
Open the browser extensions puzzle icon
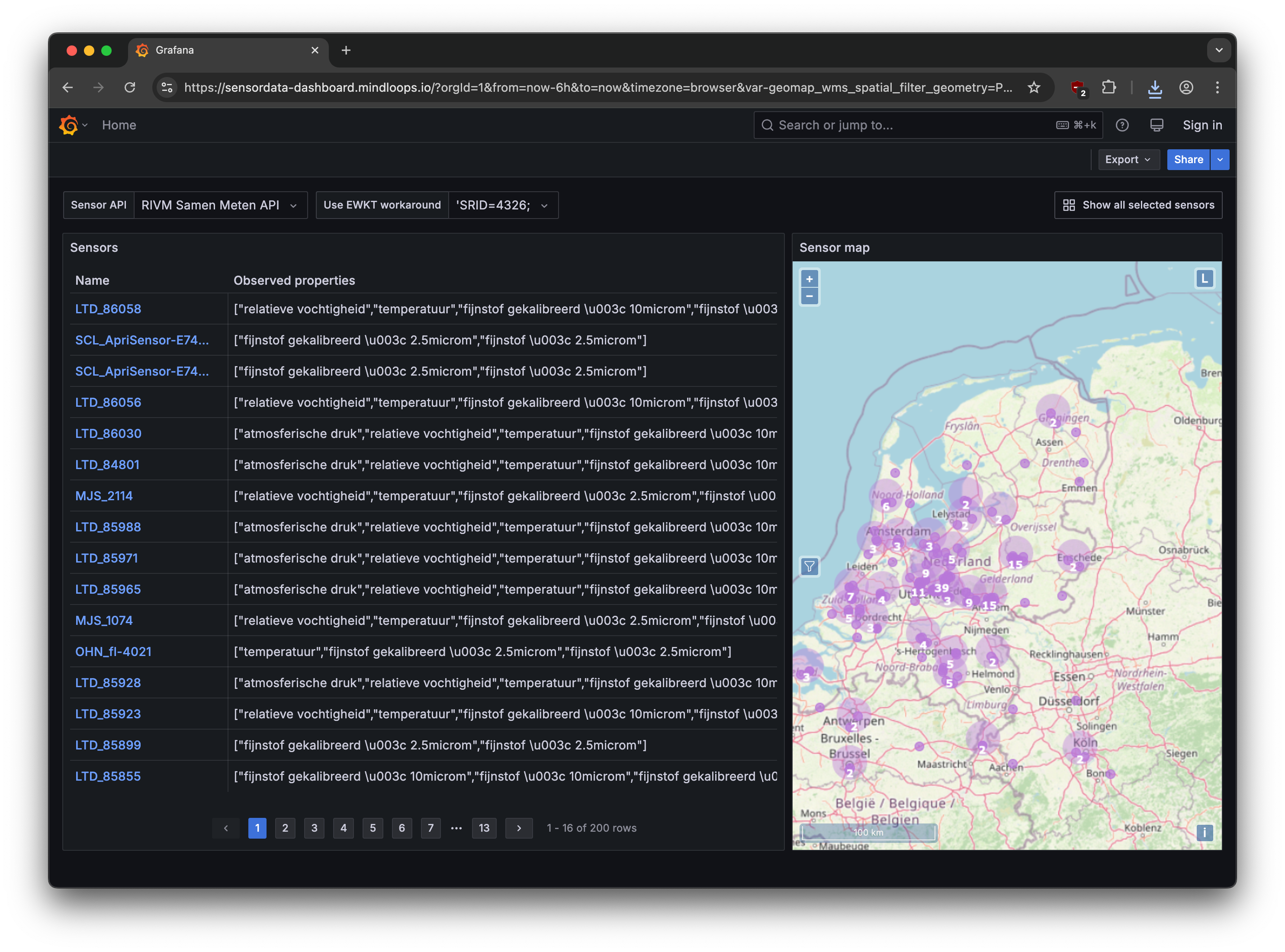point(1108,87)
